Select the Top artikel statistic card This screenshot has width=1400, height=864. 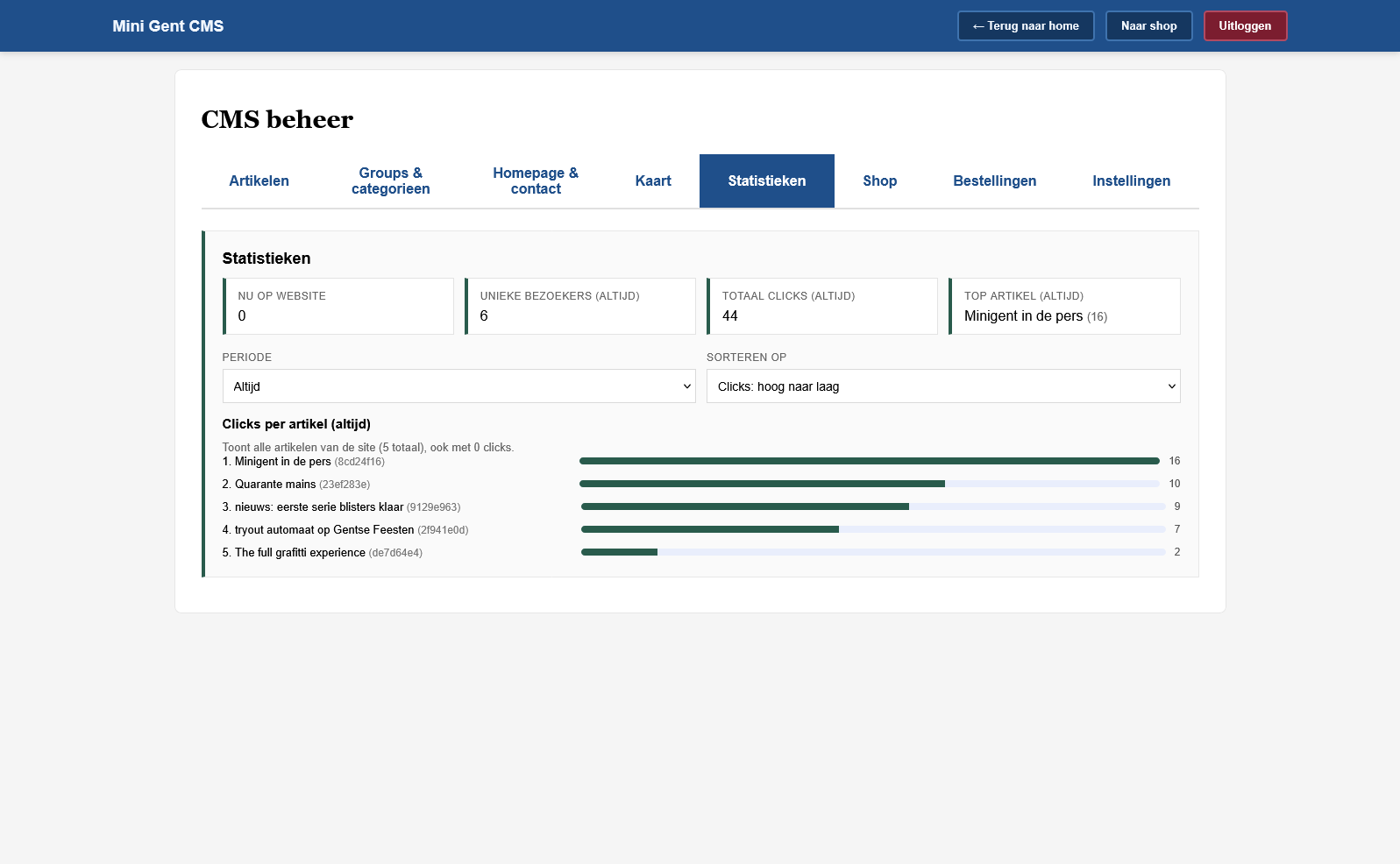pos(1064,307)
